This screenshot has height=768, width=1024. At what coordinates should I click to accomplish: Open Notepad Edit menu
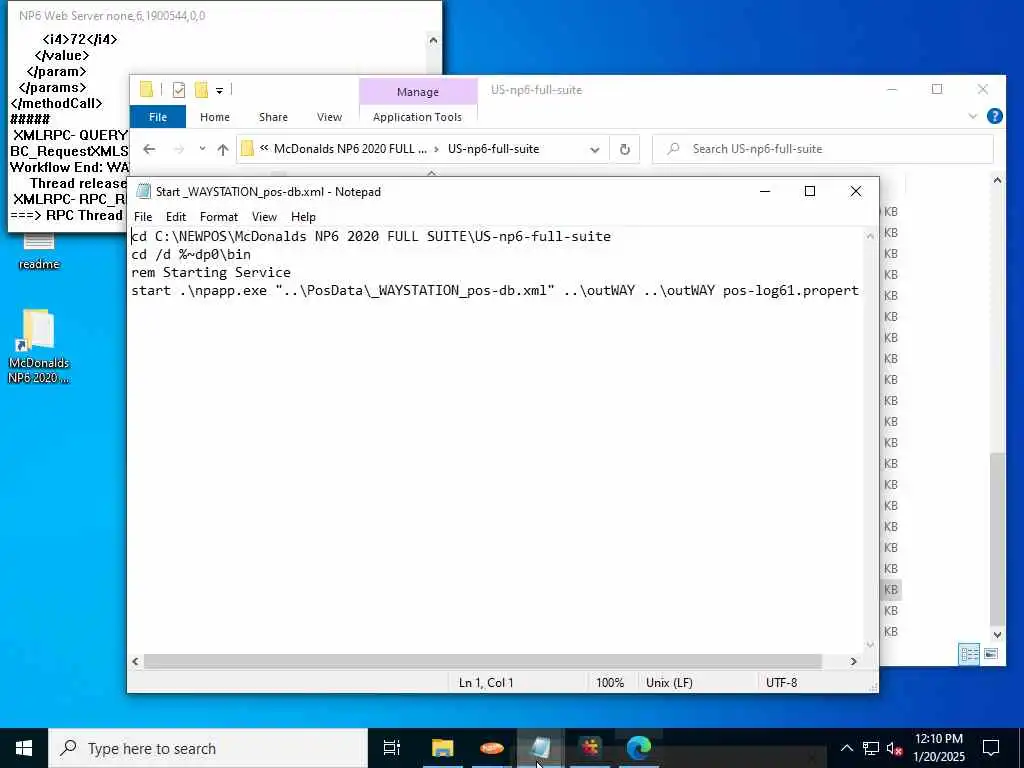[x=175, y=217]
